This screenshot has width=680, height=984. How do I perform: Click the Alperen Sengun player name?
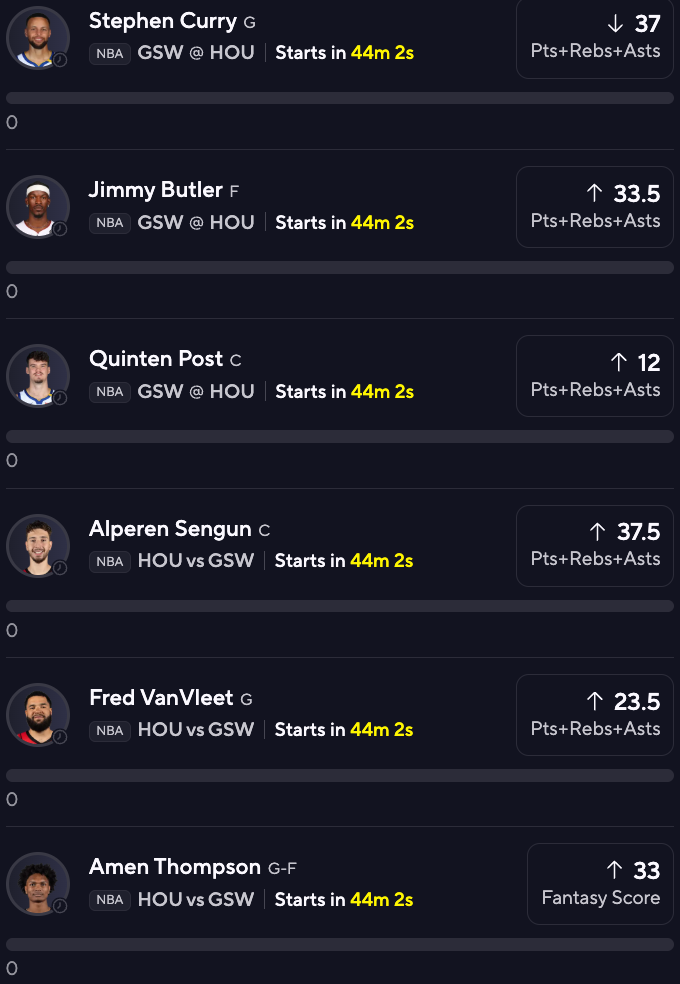click(x=170, y=529)
